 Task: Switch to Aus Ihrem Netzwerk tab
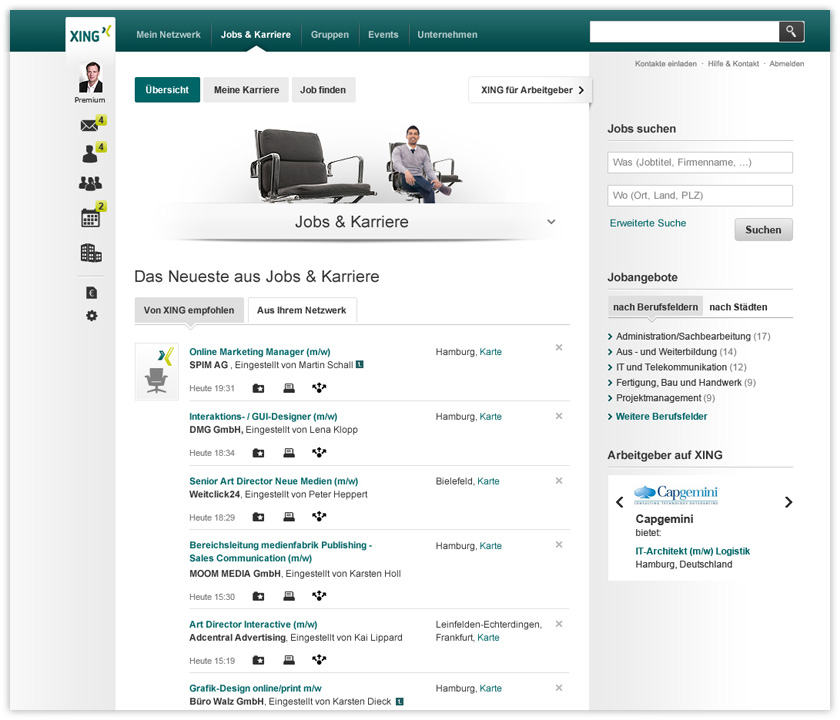302,310
